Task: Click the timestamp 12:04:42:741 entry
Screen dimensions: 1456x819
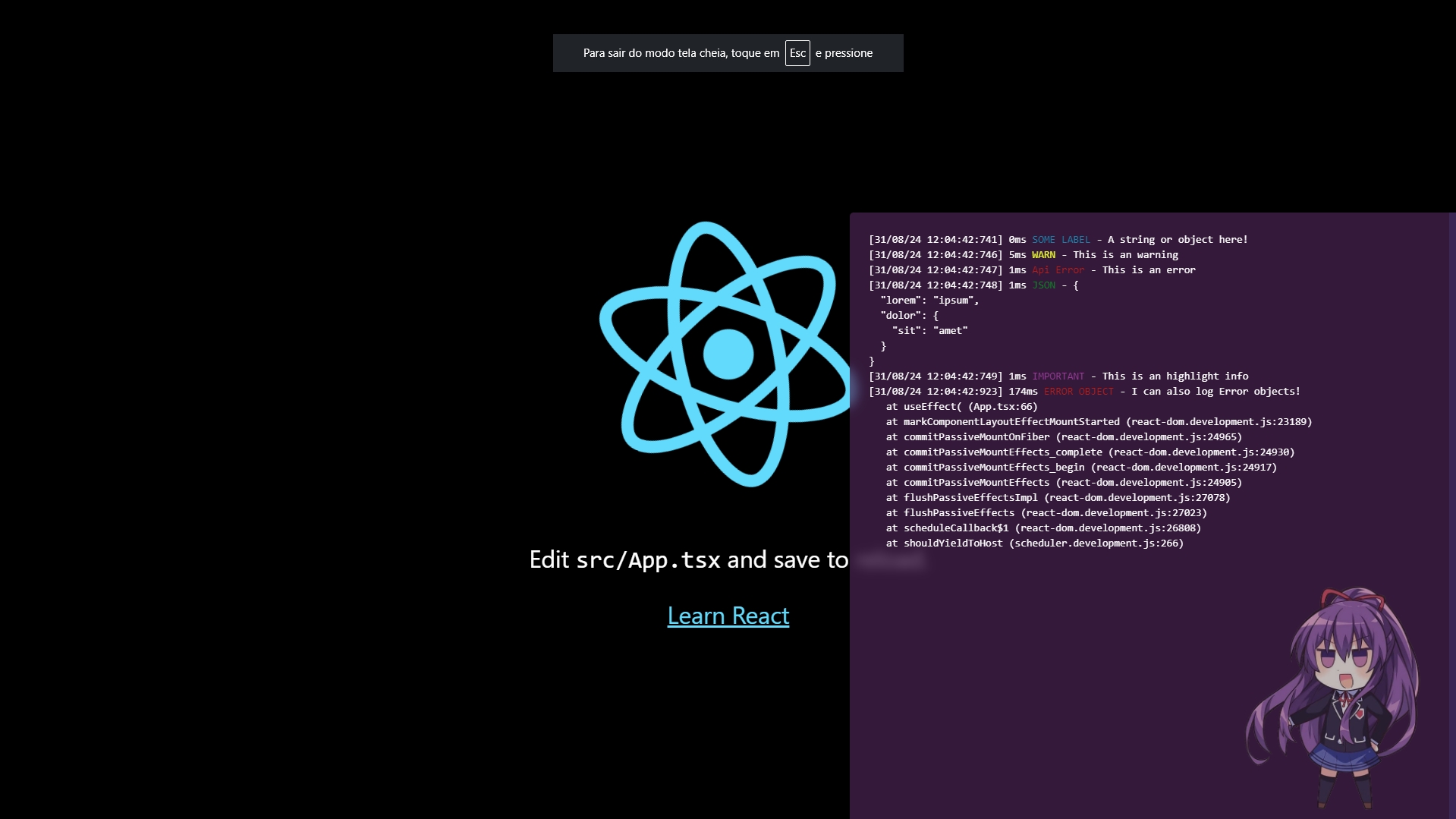Action: pyautogui.click(x=936, y=240)
